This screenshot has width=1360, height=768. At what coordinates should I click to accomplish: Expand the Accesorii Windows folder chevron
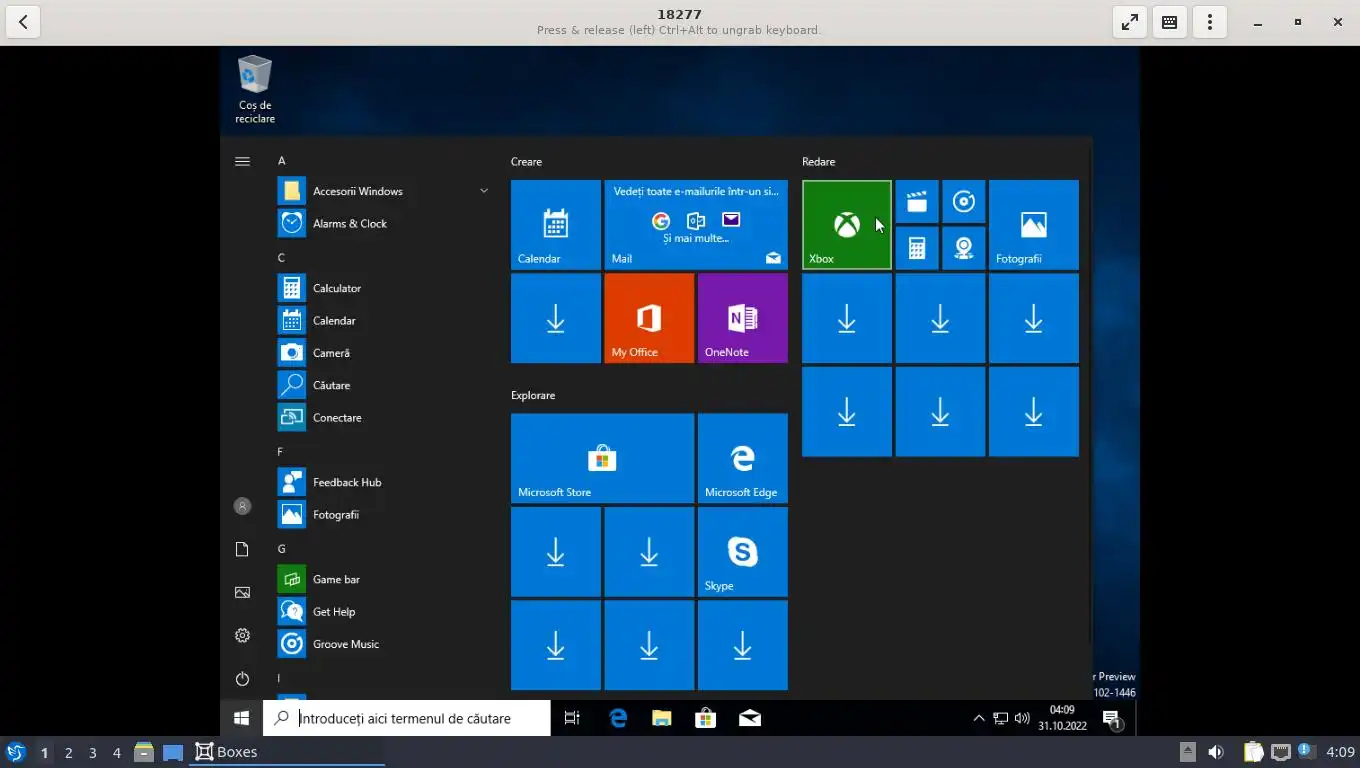[484, 191]
